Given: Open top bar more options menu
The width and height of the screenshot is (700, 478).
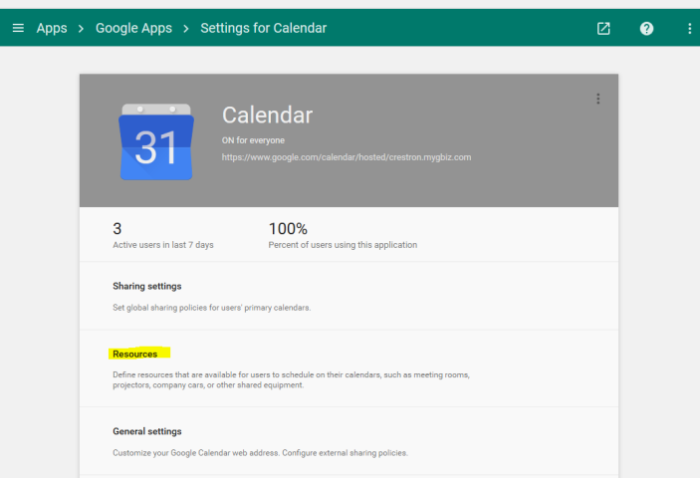Looking at the screenshot, I should [x=689, y=29].
